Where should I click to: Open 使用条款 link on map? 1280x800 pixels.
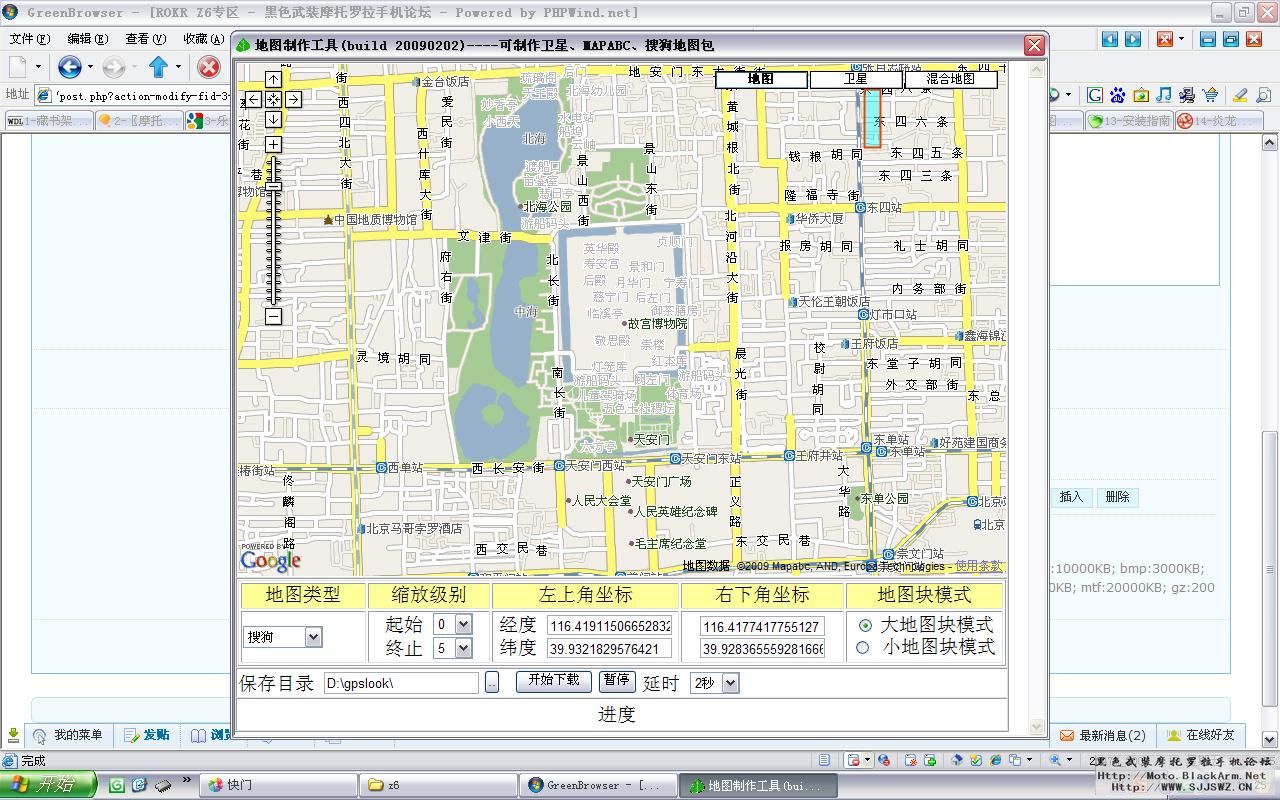click(x=979, y=566)
